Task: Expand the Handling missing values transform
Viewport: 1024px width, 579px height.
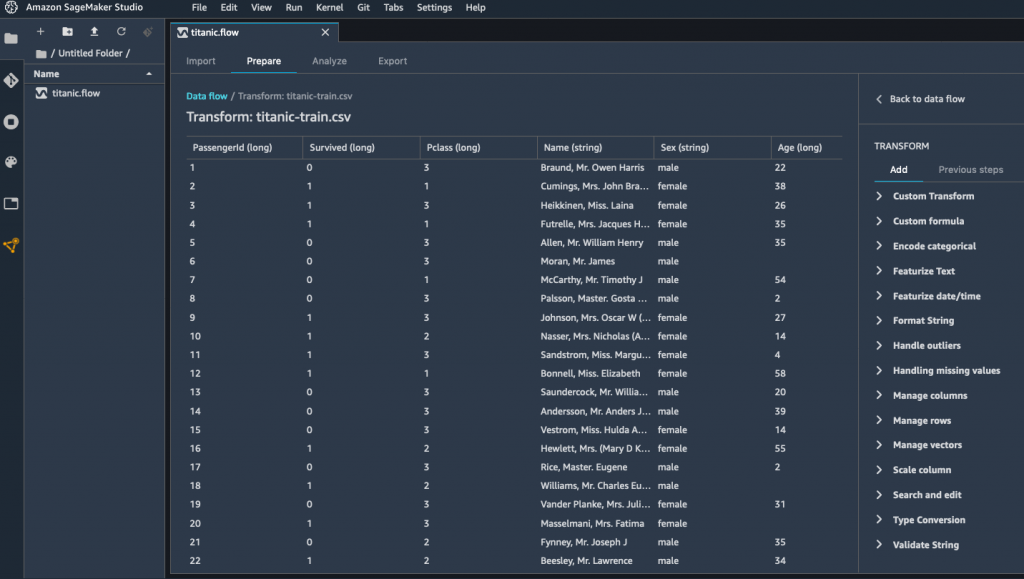Action: [946, 370]
